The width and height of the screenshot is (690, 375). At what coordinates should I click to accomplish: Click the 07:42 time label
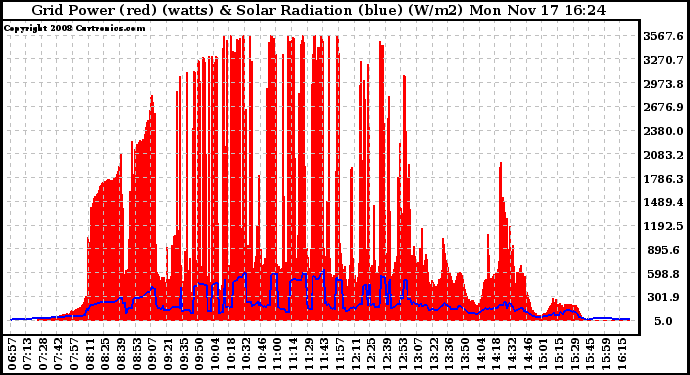pos(59,353)
